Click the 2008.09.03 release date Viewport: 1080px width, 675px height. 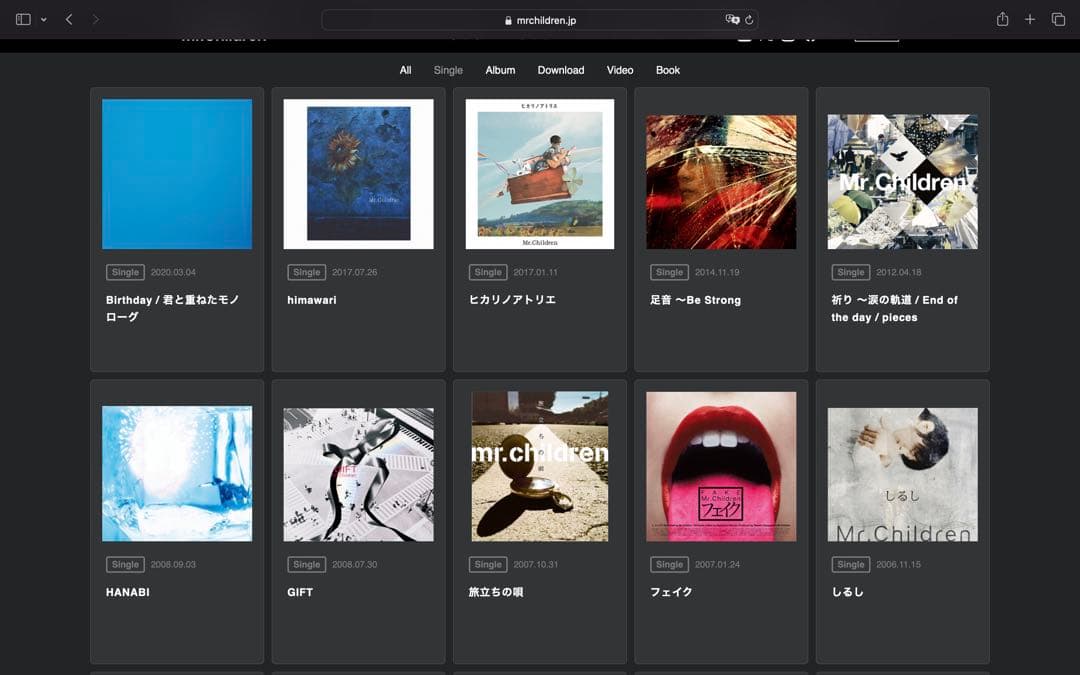point(173,564)
